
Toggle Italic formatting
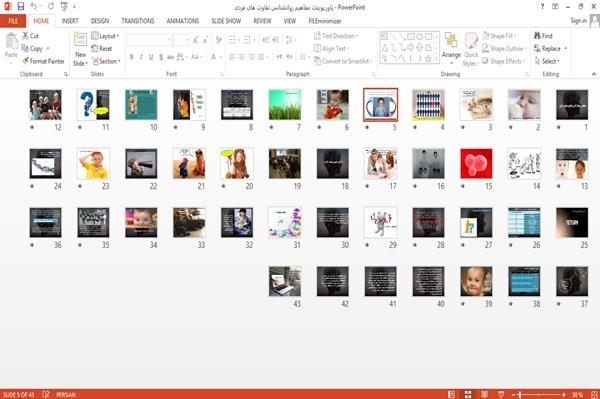pos(141,57)
